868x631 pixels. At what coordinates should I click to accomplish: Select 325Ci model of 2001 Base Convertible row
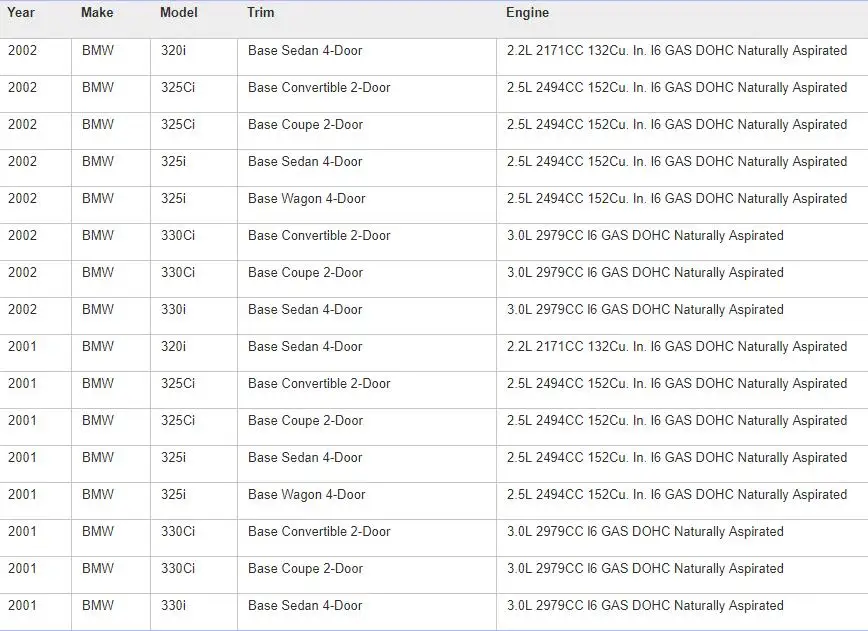click(178, 384)
